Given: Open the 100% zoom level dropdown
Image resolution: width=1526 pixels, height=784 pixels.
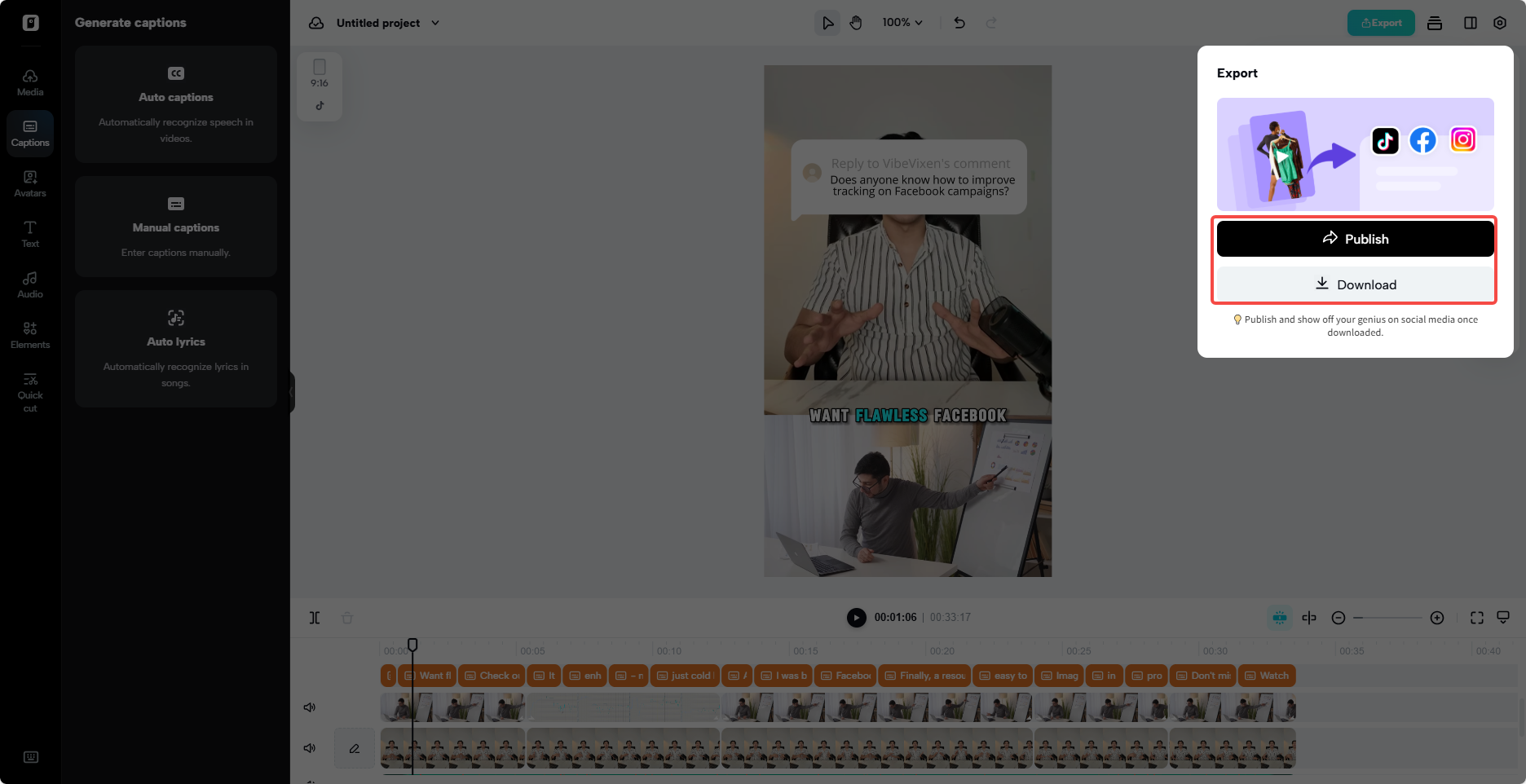Looking at the screenshot, I should click(902, 23).
